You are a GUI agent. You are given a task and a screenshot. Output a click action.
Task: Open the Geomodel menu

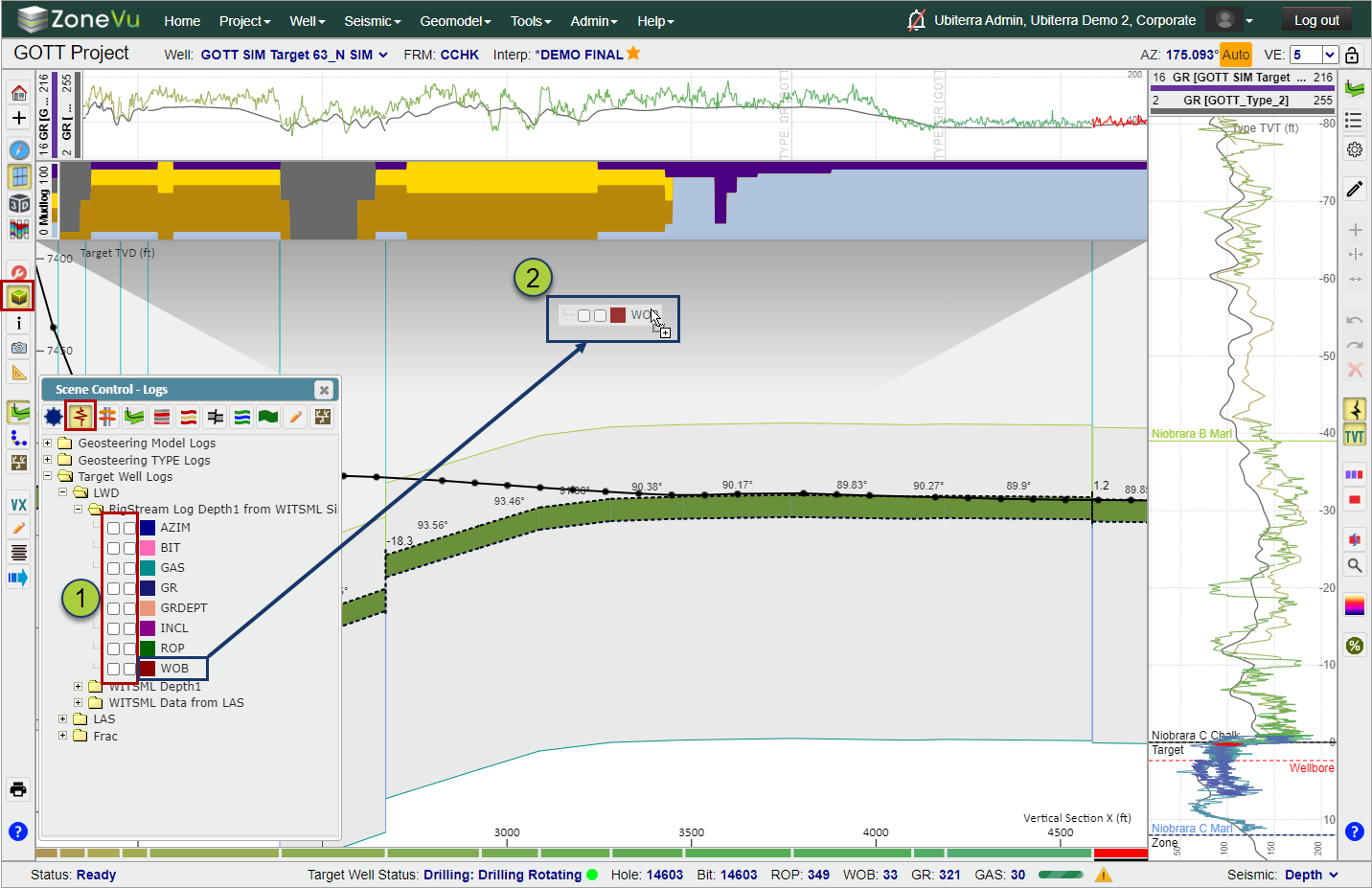click(x=456, y=21)
